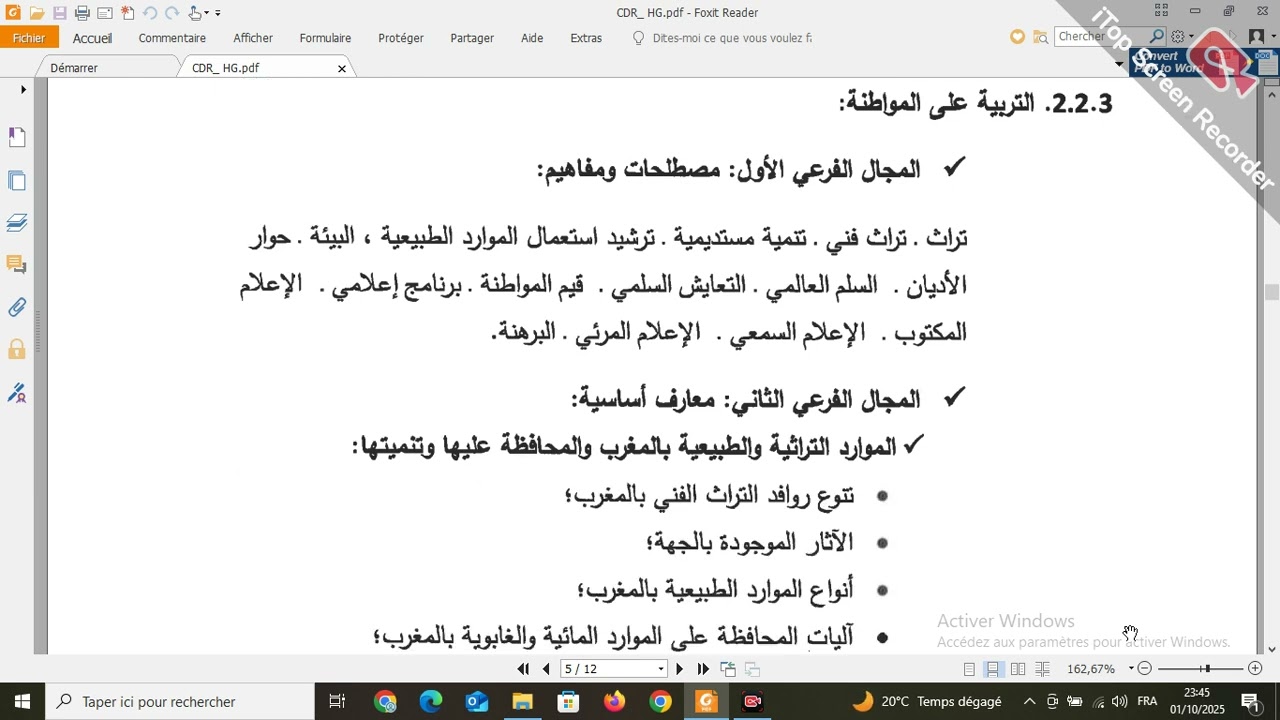Open the Comments panel in the left sidebar
Viewport: 1280px width, 720px height.
[17, 264]
